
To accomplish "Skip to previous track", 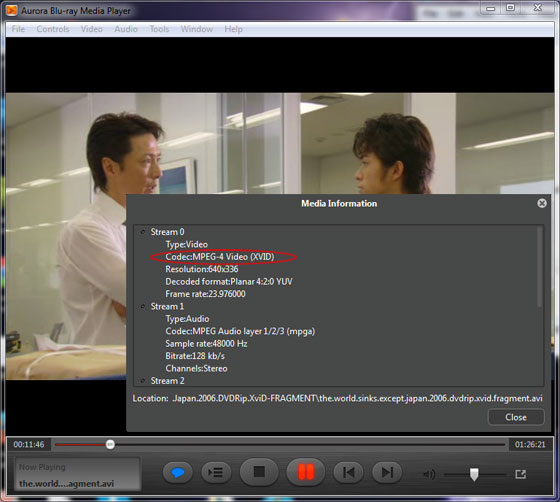I will pyautogui.click(x=348, y=473).
